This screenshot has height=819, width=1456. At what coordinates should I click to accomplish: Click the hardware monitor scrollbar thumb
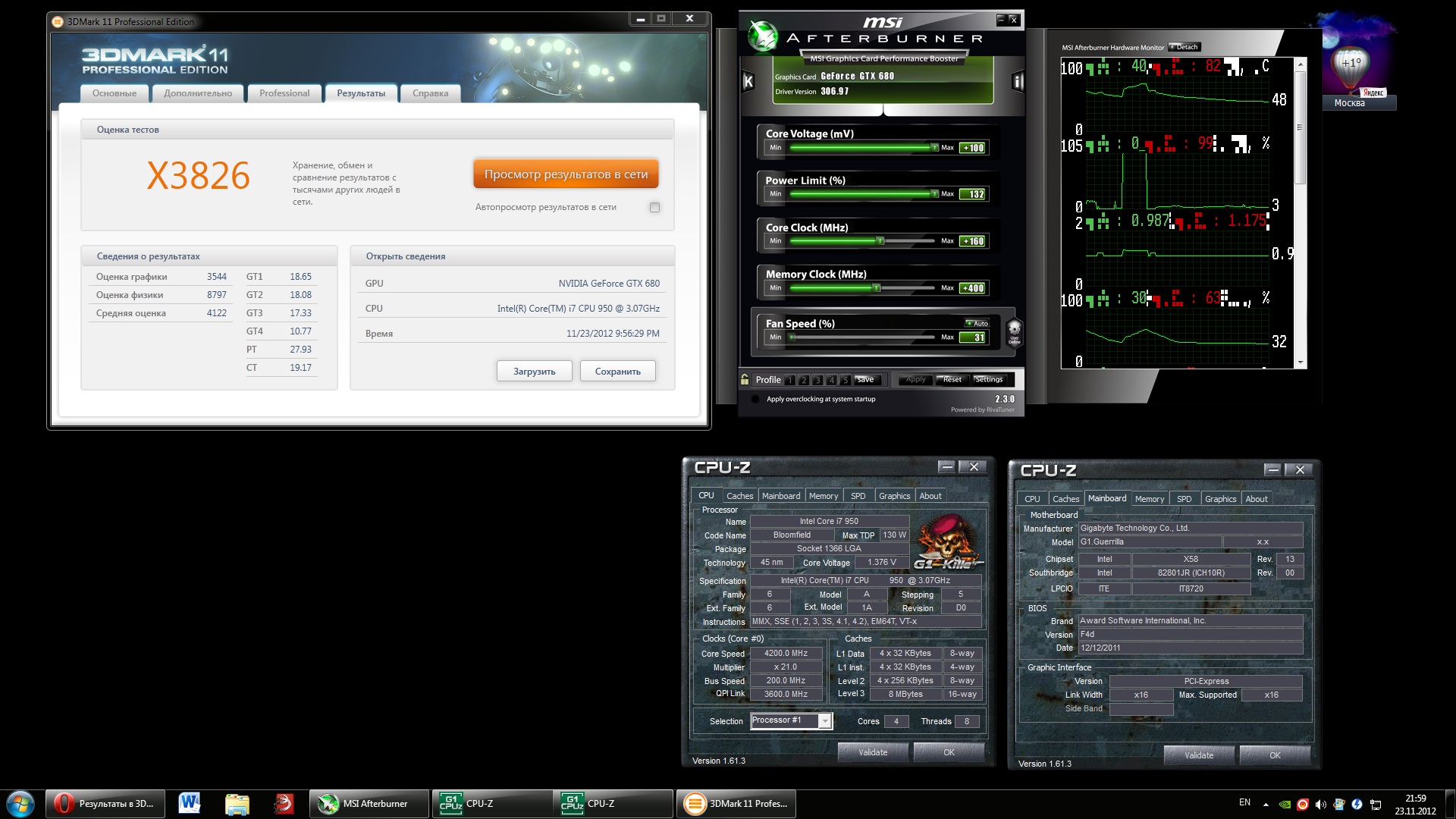[1301, 127]
